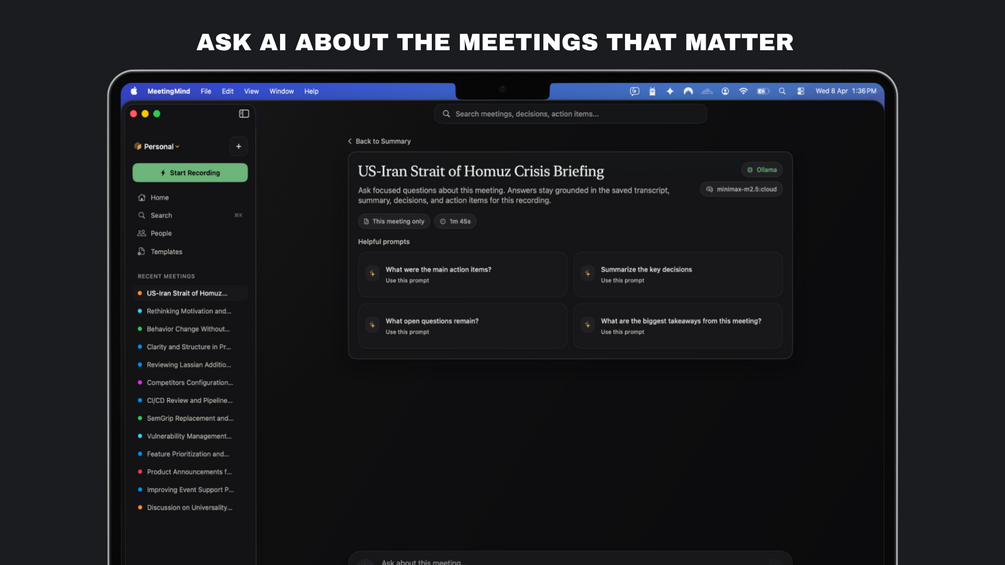The width and height of the screenshot is (1005, 565).
Task: Click the headphones-shaped icon in menu bar
Action: click(x=688, y=92)
